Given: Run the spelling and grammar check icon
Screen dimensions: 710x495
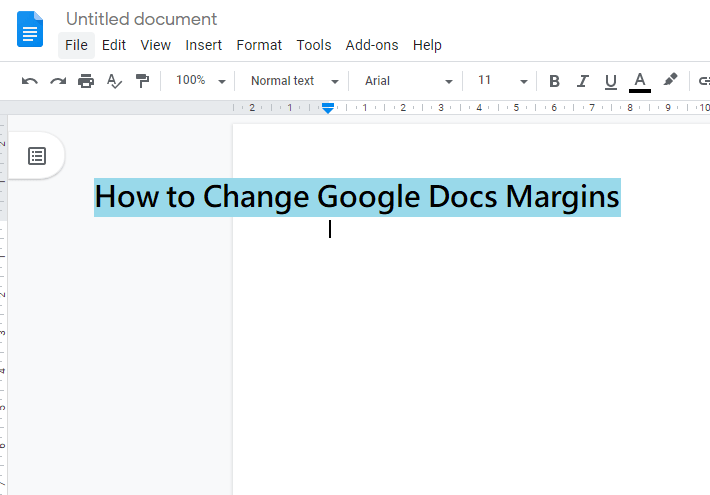Looking at the screenshot, I should point(114,81).
